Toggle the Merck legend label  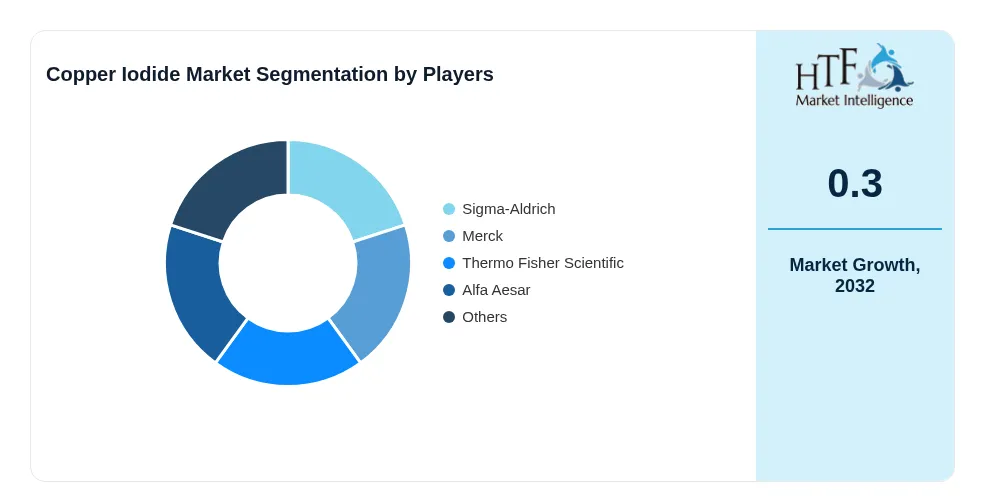[x=482, y=236]
